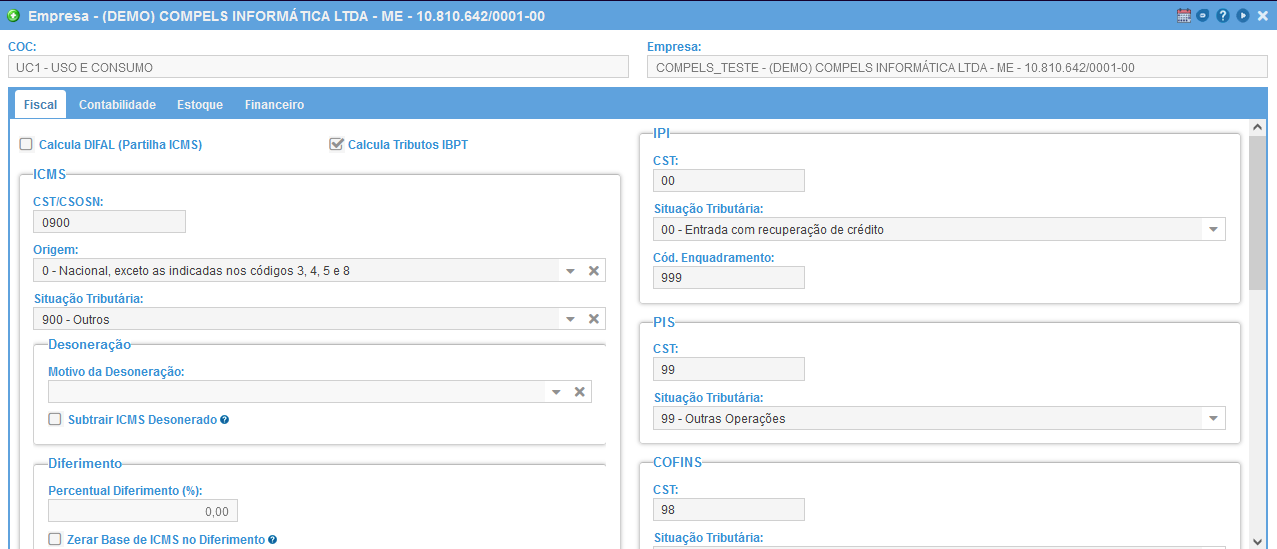Click the scrollbar up arrow
Image resolution: width=1277 pixels, height=549 pixels.
(x=1258, y=127)
